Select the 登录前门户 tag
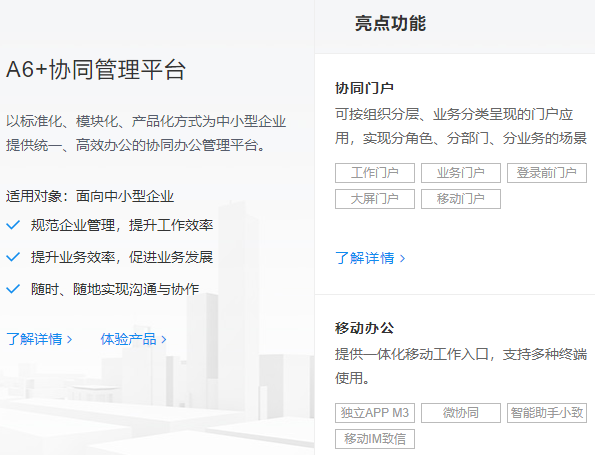 pos(547,173)
